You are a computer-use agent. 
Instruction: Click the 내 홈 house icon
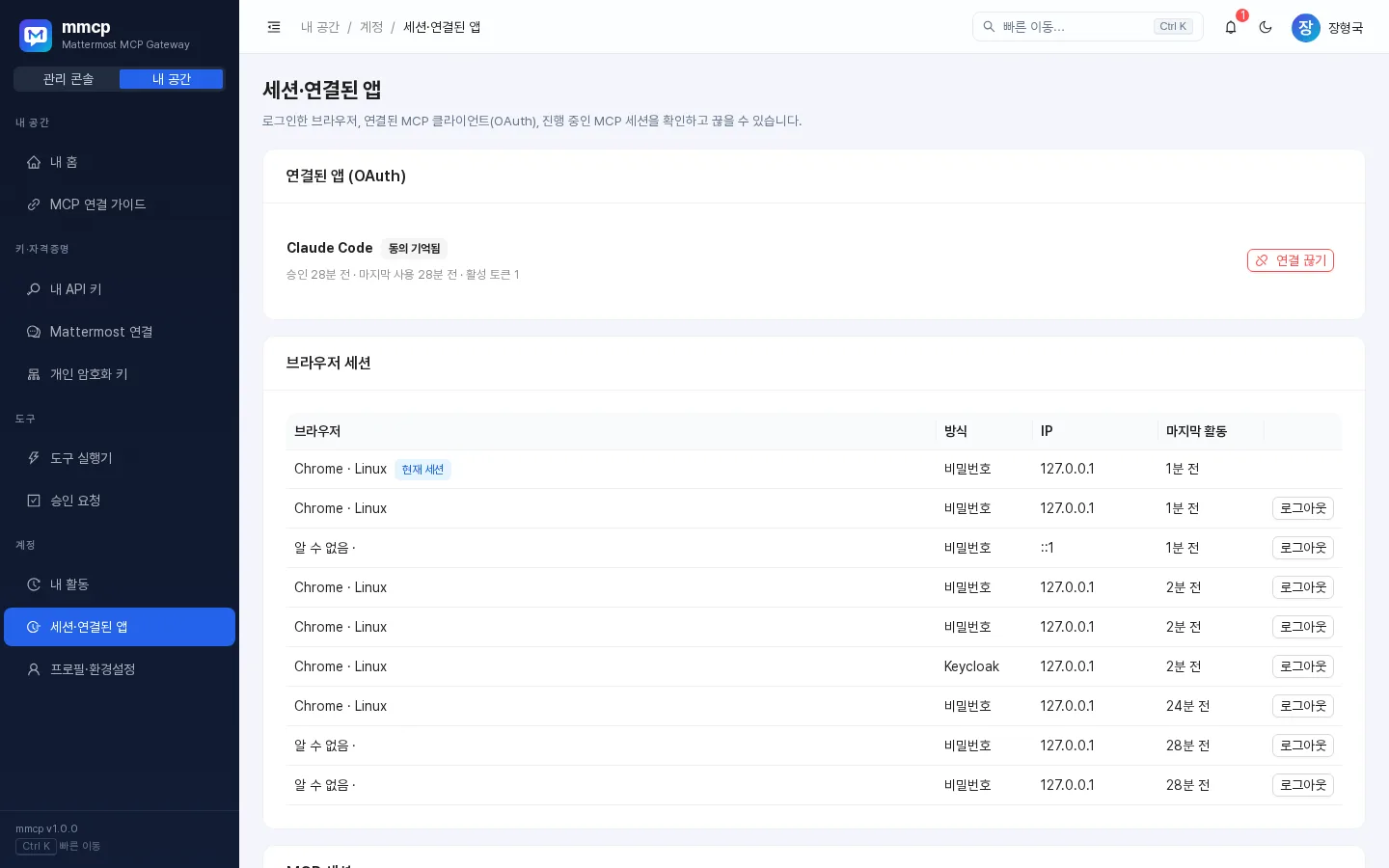tap(34, 162)
